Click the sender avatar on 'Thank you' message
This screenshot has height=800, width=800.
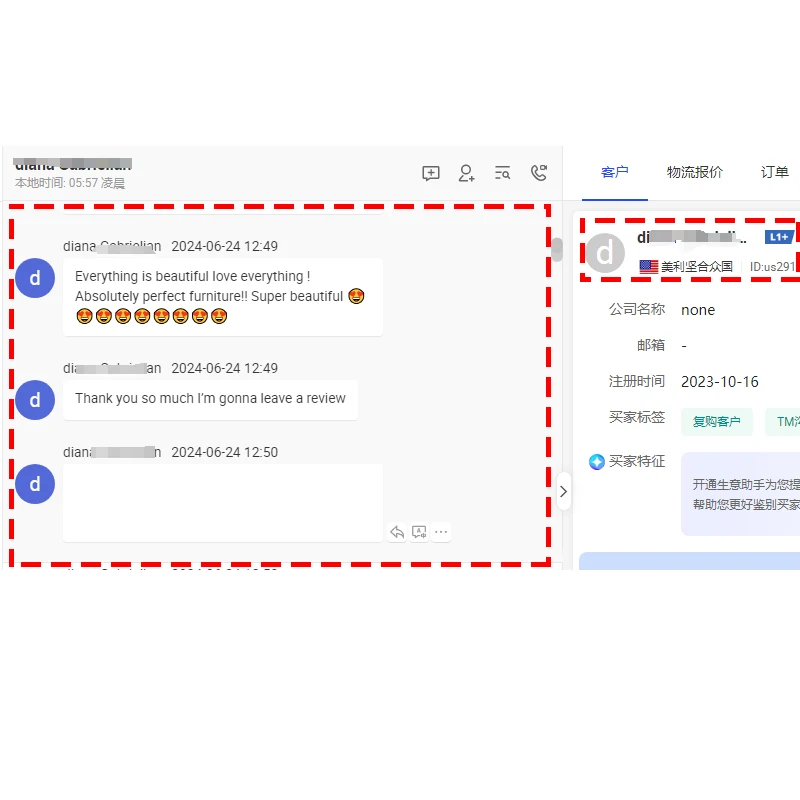click(x=35, y=400)
